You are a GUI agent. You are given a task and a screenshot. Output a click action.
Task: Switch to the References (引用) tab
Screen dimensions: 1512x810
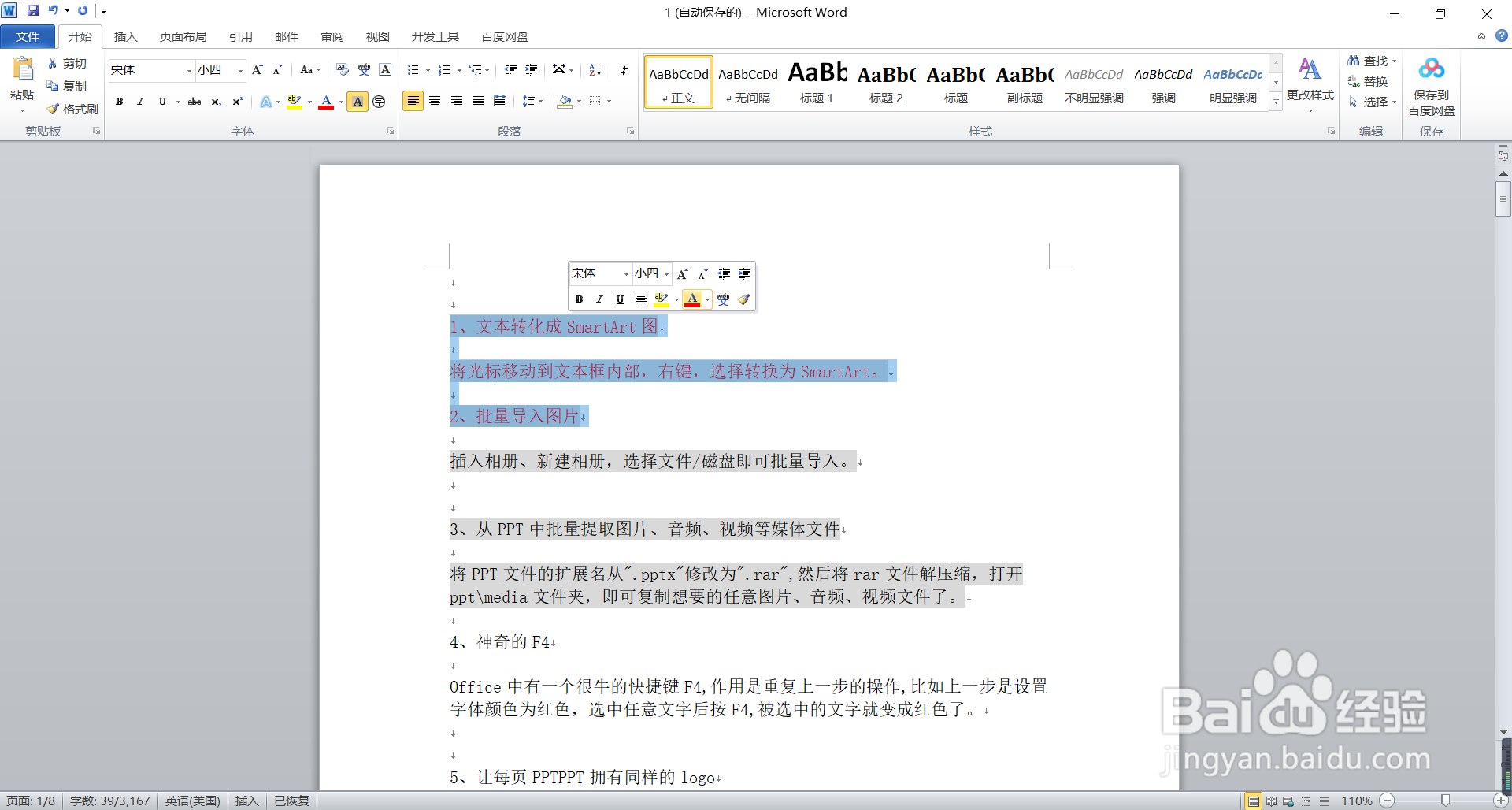[x=240, y=37]
